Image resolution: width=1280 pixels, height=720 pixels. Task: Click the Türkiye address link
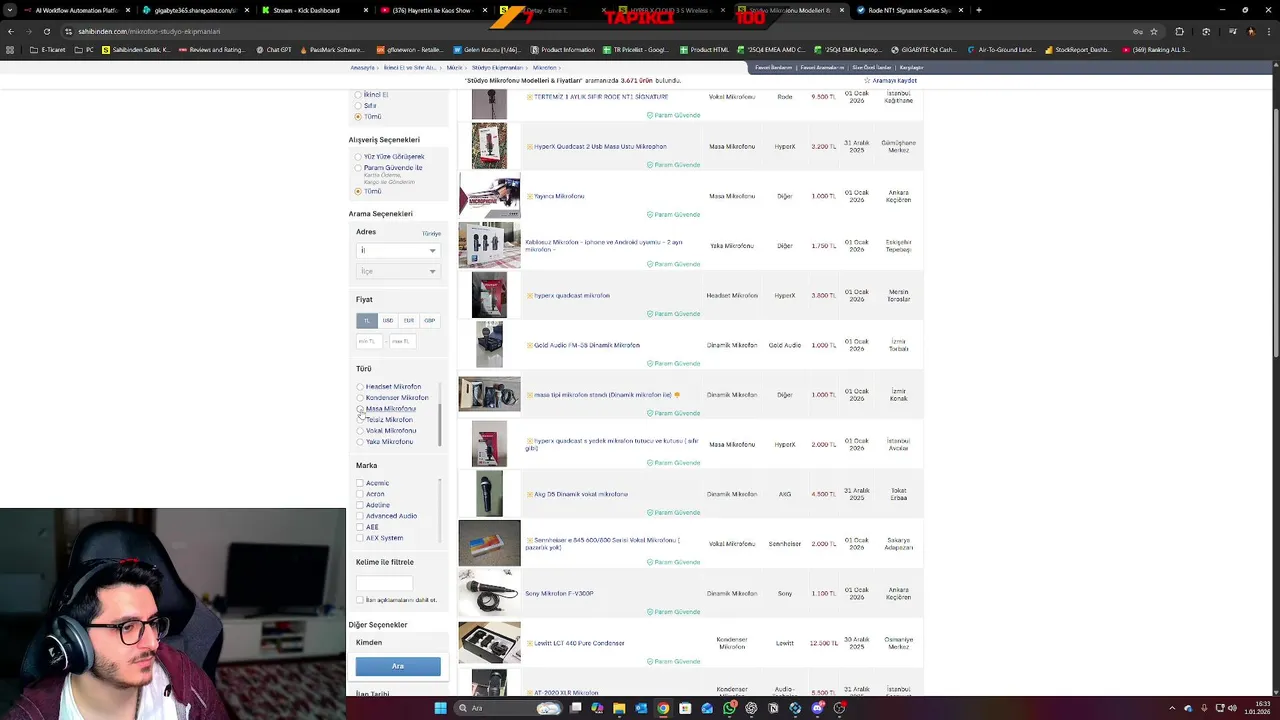[431, 233]
